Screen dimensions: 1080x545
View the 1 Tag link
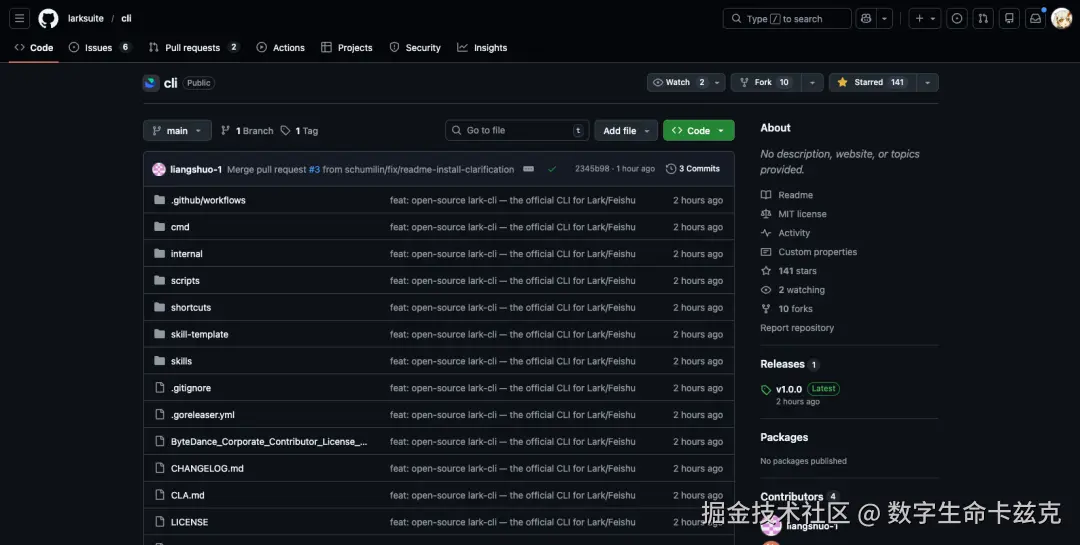(299, 131)
